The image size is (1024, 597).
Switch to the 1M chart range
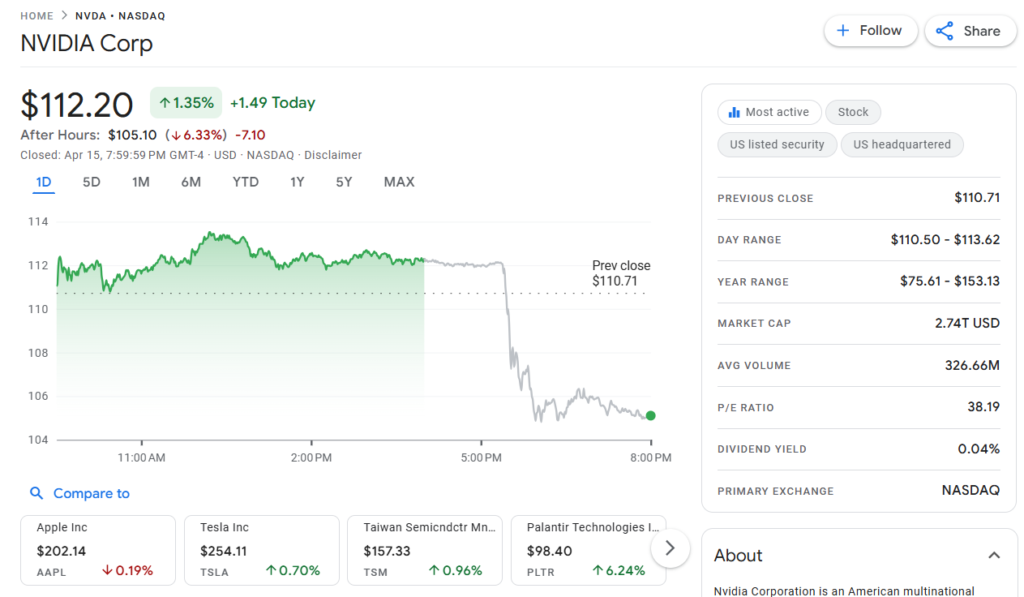(x=140, y=182)
